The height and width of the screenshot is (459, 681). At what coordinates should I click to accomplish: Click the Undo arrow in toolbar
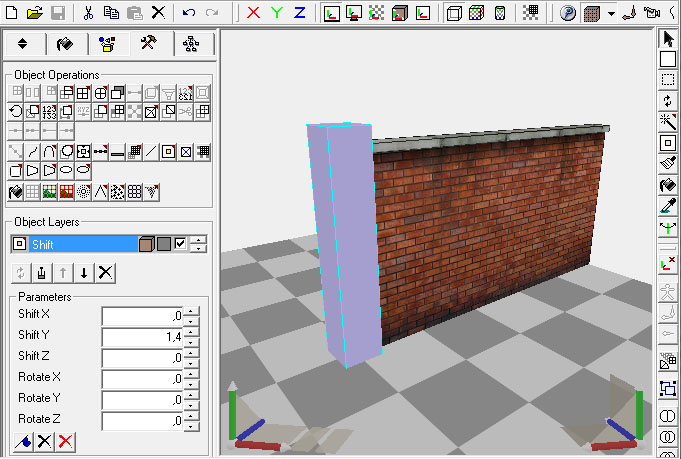tap(189, 13)
